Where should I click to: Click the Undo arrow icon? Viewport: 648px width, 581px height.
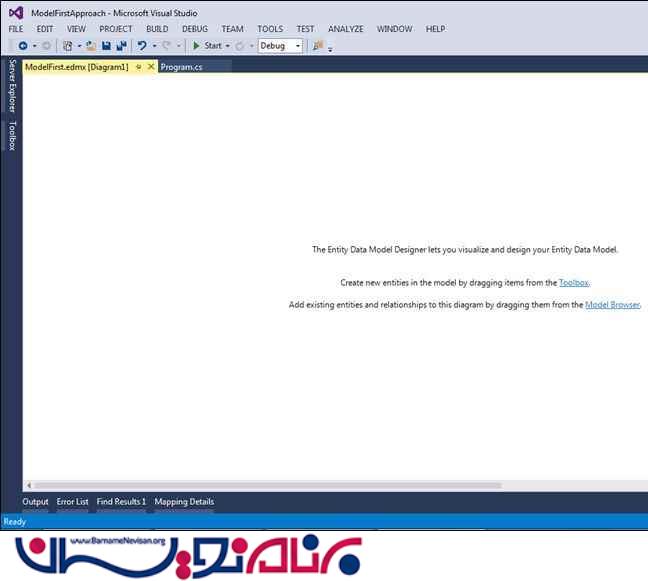(x=142, y=46)
